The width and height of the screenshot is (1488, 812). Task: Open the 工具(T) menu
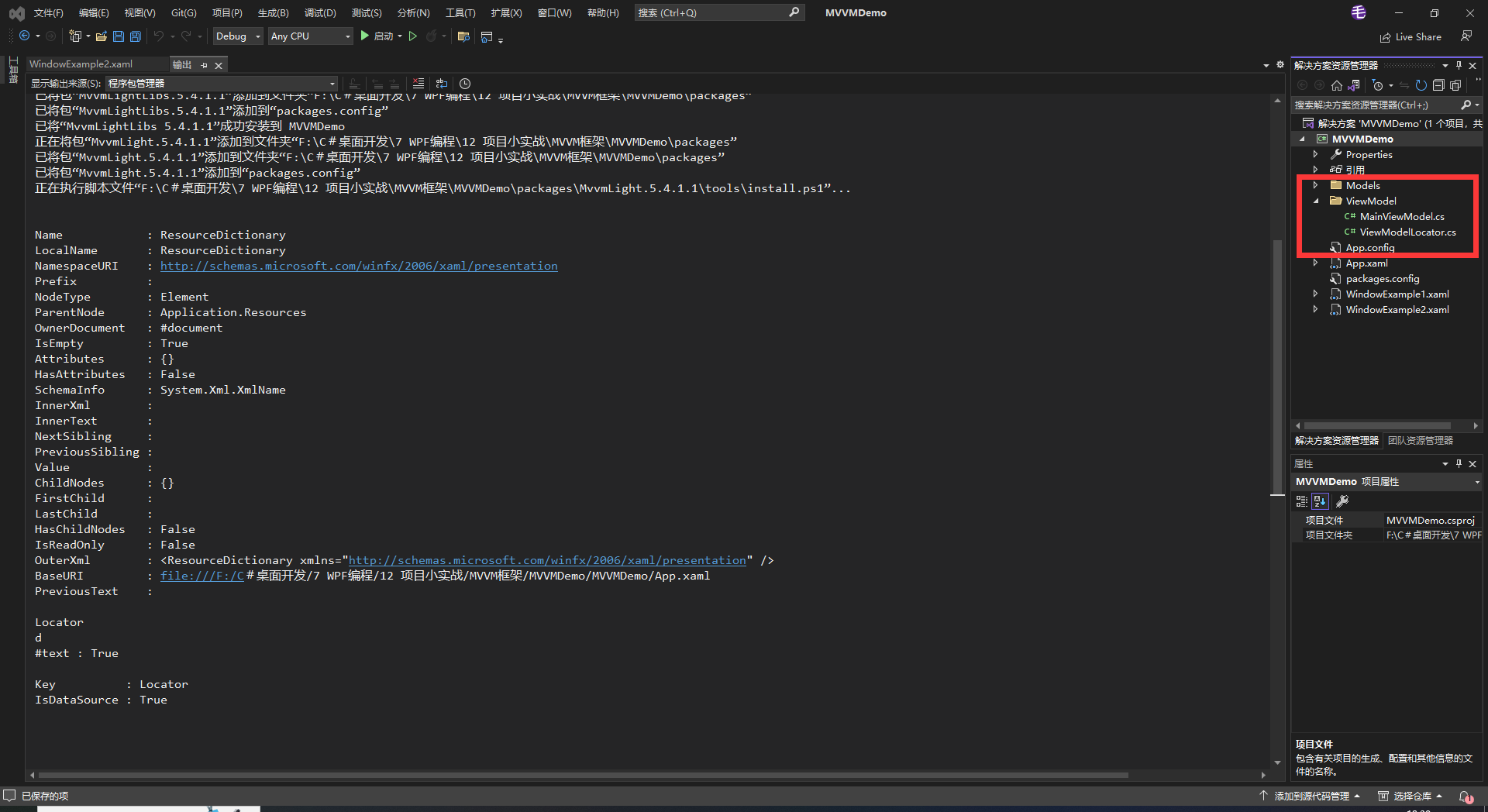pyautogui.click(x=460, y=12)
